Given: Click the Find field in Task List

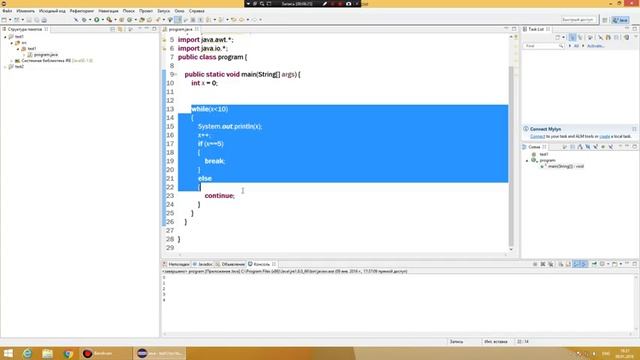Looking at the screenshot, I should click(x=544, y=46).
